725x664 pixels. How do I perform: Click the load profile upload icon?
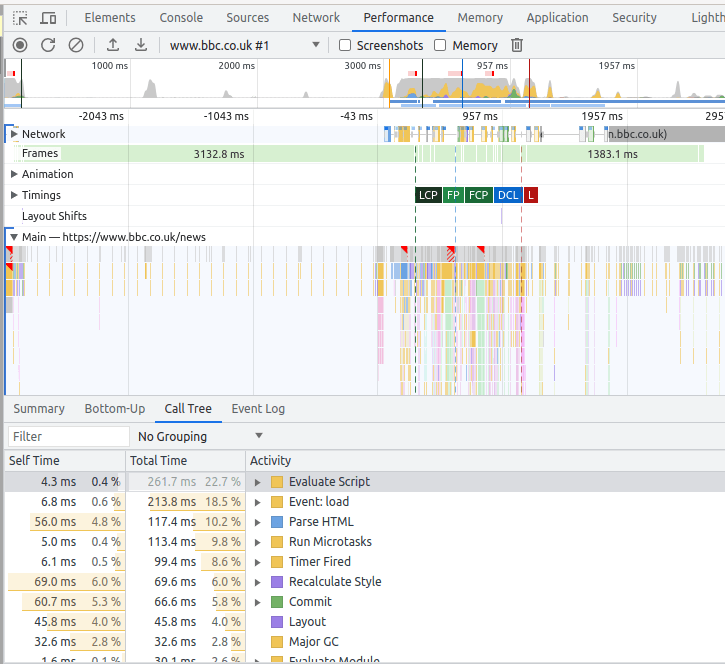point(113,45)
